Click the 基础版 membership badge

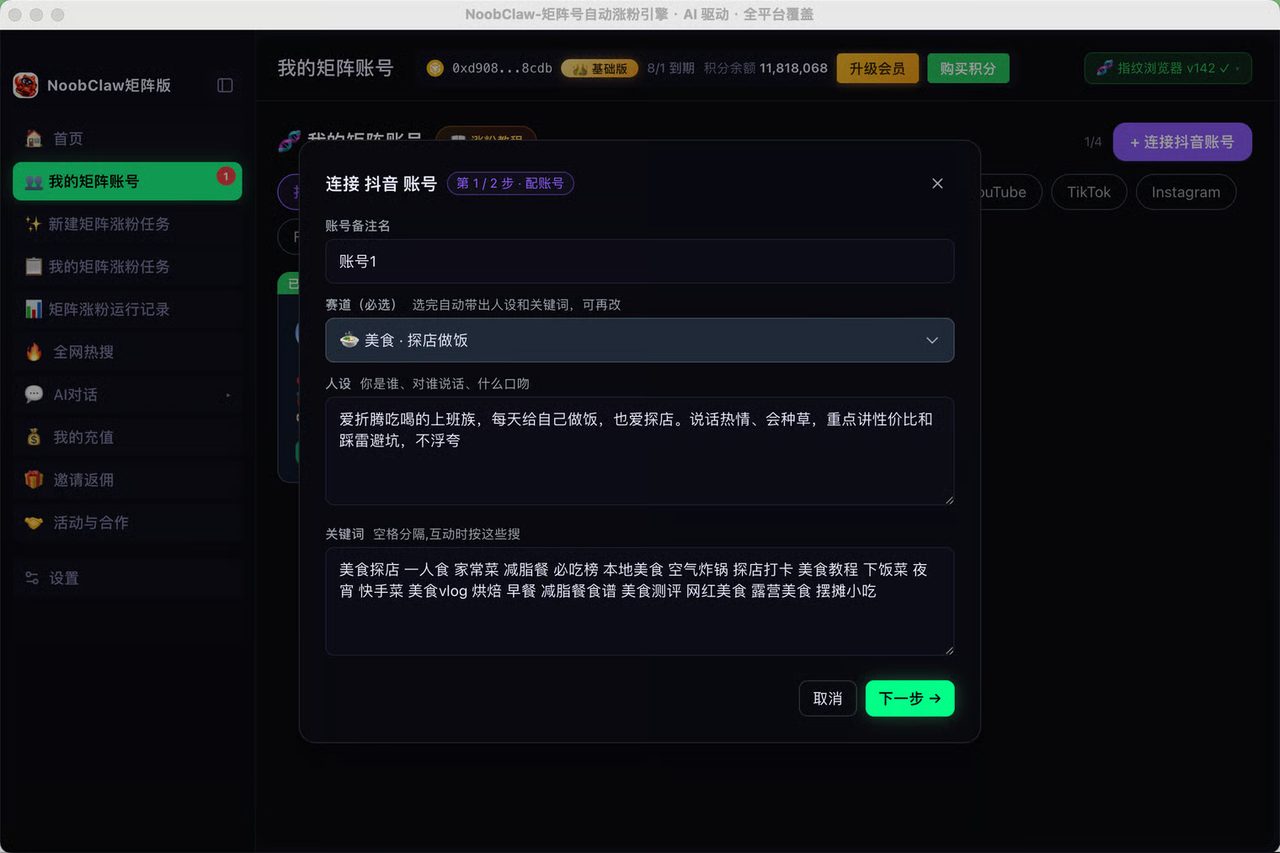point(599,68)
